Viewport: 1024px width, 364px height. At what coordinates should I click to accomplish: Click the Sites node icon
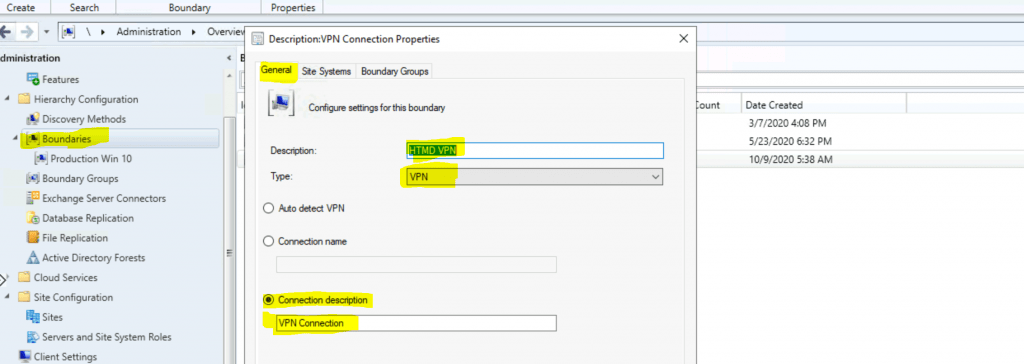pyautogui.click(x=33, y=317)
